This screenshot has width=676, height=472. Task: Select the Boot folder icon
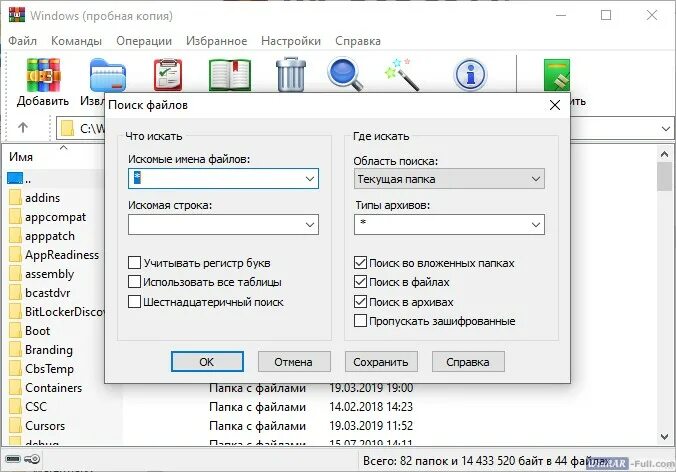(15, 331)
